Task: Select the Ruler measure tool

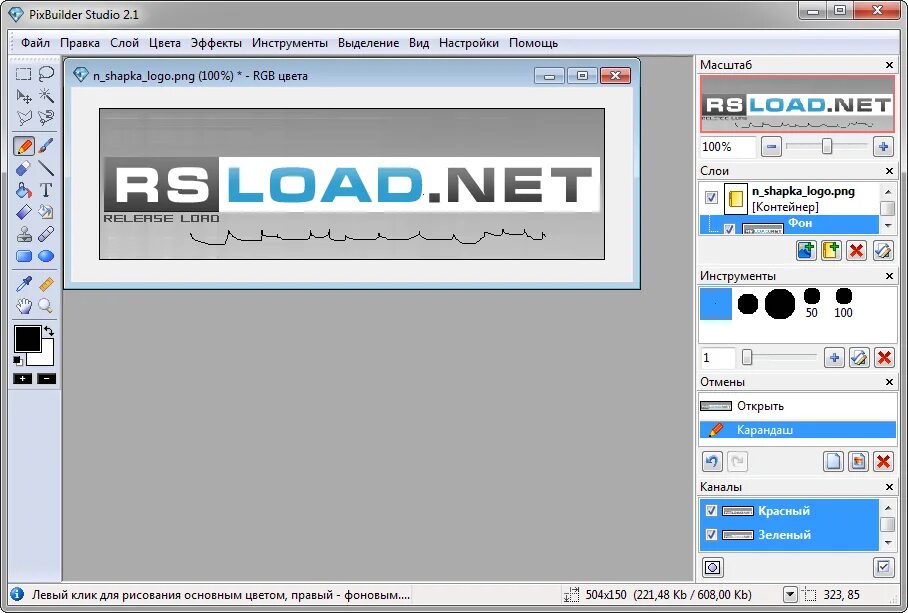Action: click(x=46, y=284)
